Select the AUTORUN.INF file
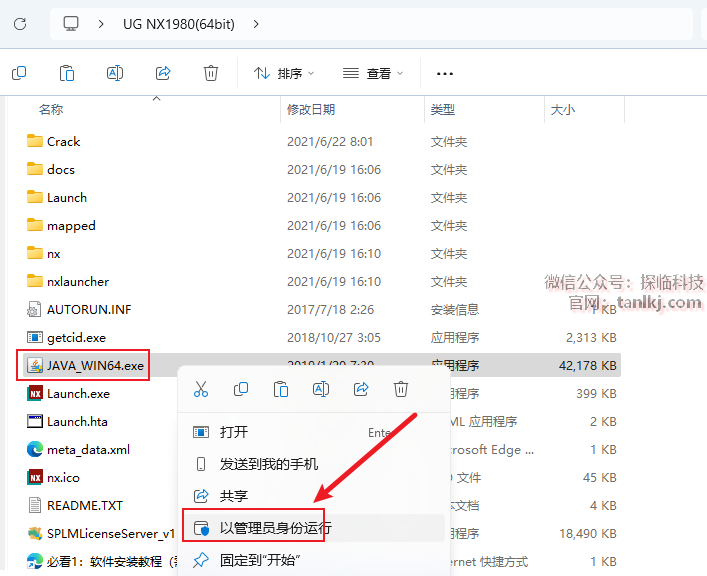 79,309
